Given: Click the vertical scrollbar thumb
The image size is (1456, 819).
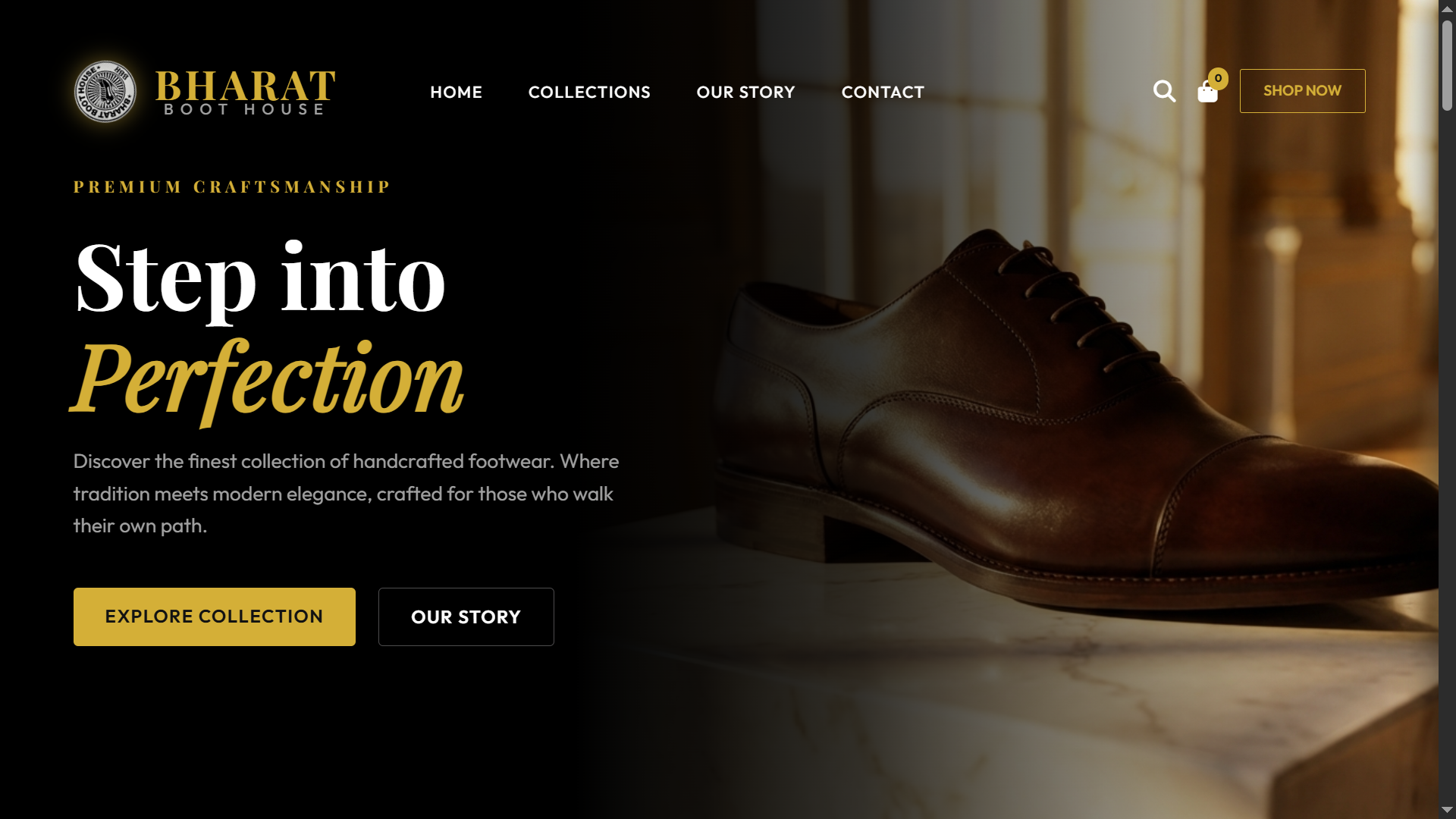Looking at the screenshot, I should coord(1447,66).
